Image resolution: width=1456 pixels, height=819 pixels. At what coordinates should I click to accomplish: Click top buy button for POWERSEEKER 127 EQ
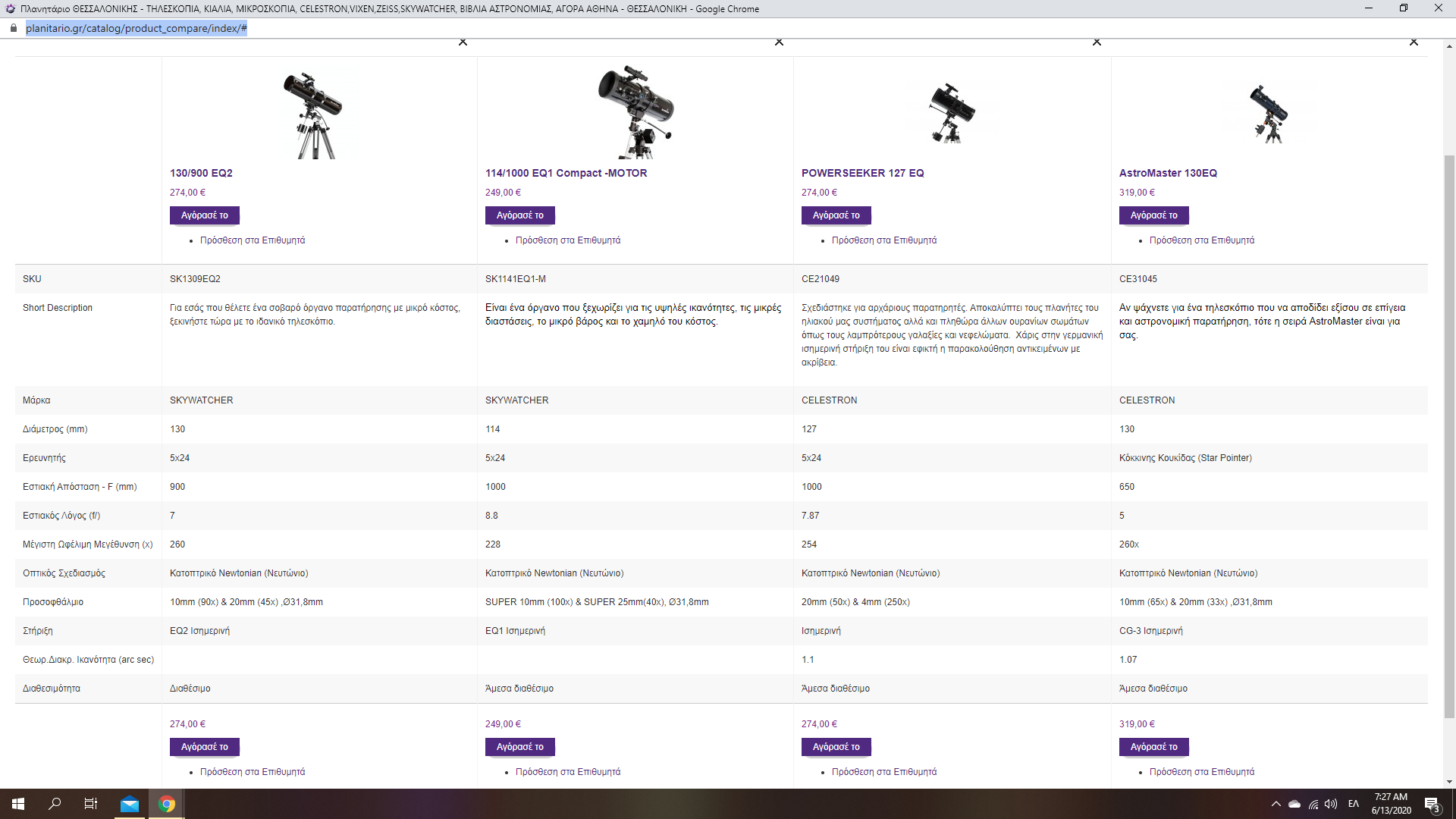click(836, 215)
